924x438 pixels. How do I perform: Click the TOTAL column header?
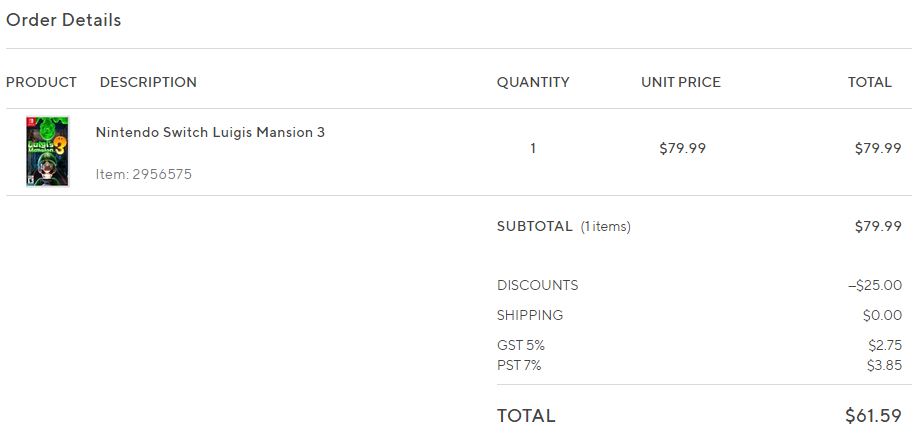point(869,82)
